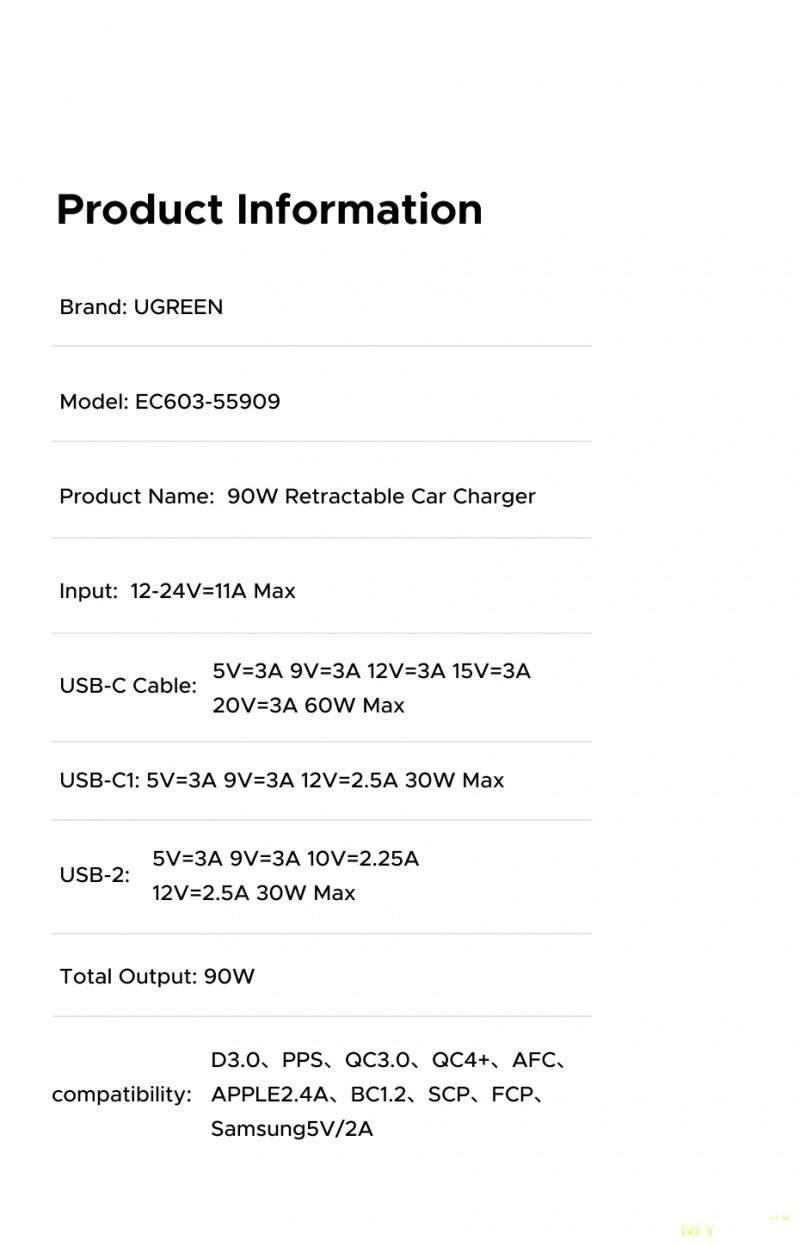Click the 12V=2.5A 30W Max text
The height and width of the screenshot is (1246, 800).
click(x=253, y=893)
